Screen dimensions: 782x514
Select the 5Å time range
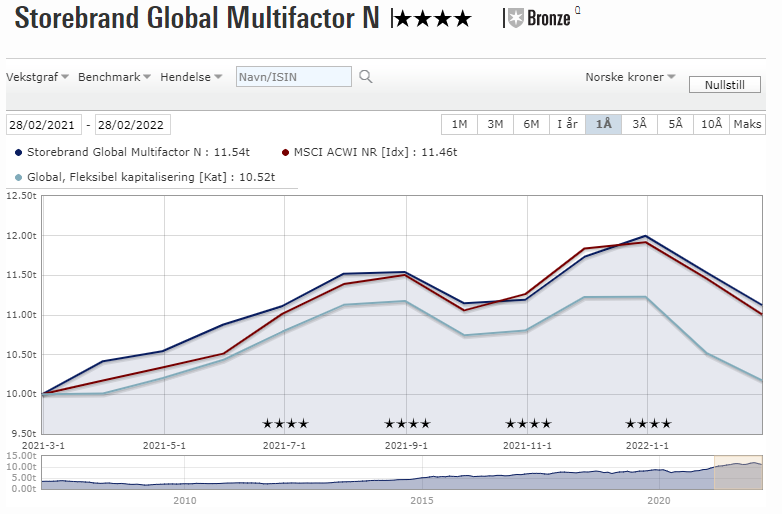(x=675, y=124)
